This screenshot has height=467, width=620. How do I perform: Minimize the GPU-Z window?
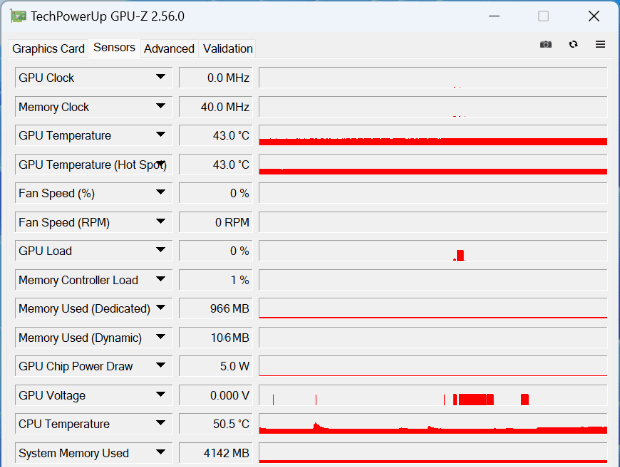click(494, 16)
